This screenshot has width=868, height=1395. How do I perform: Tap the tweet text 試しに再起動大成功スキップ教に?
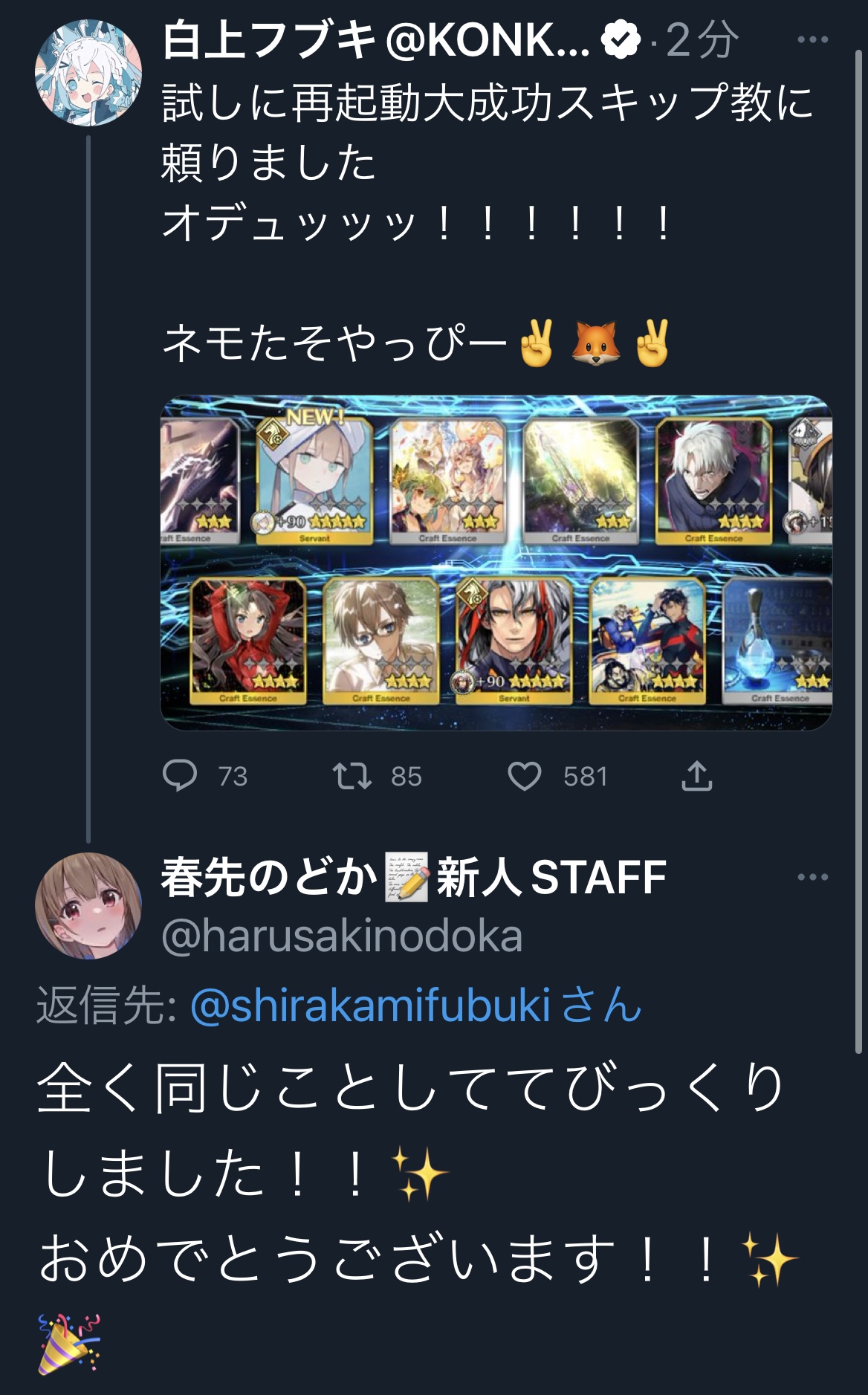[488, 102]
